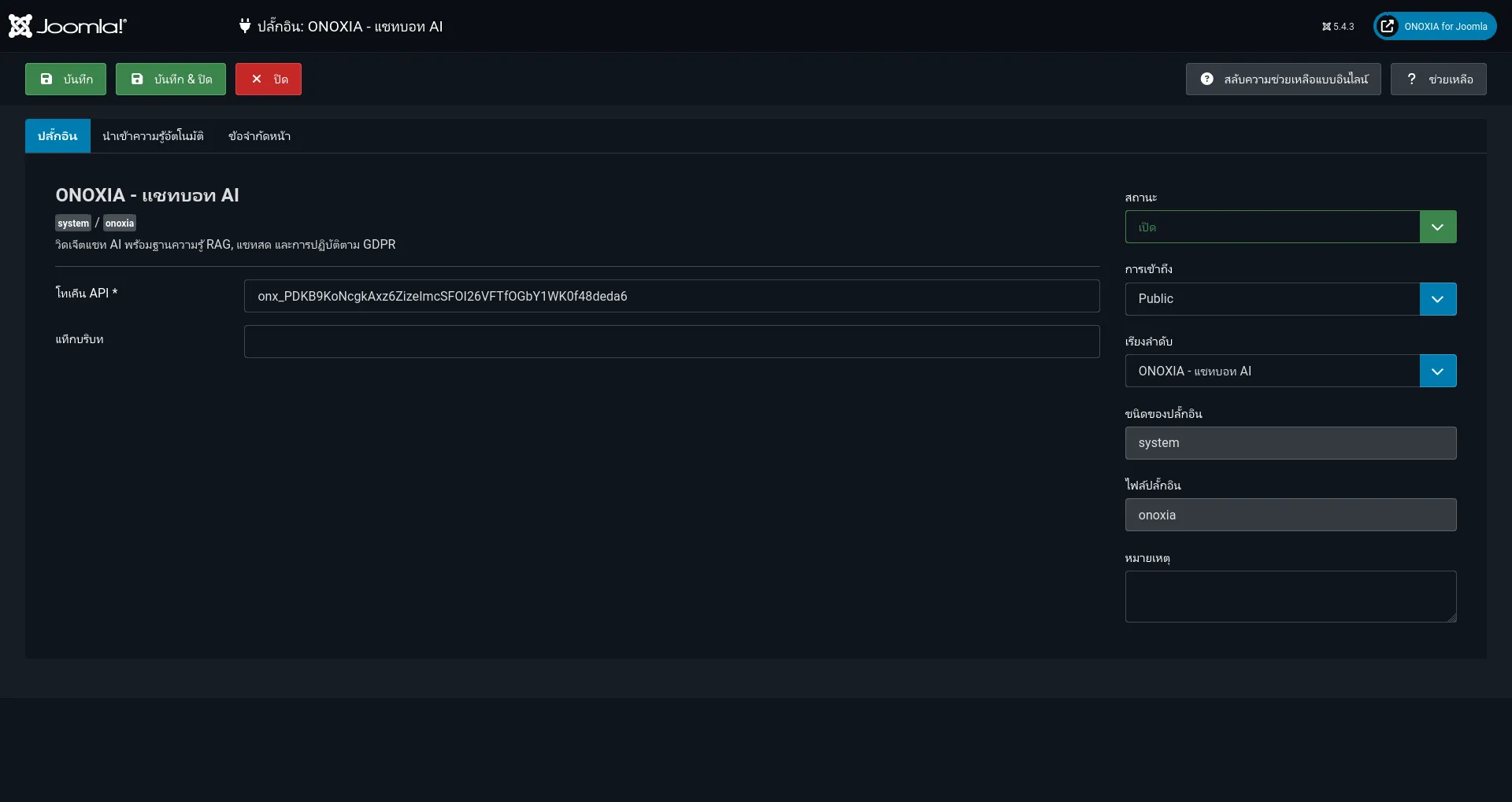Click the โทเค็น API input field
The height and width of the screenshot is (802, 1512).
(x=672, y=296)
